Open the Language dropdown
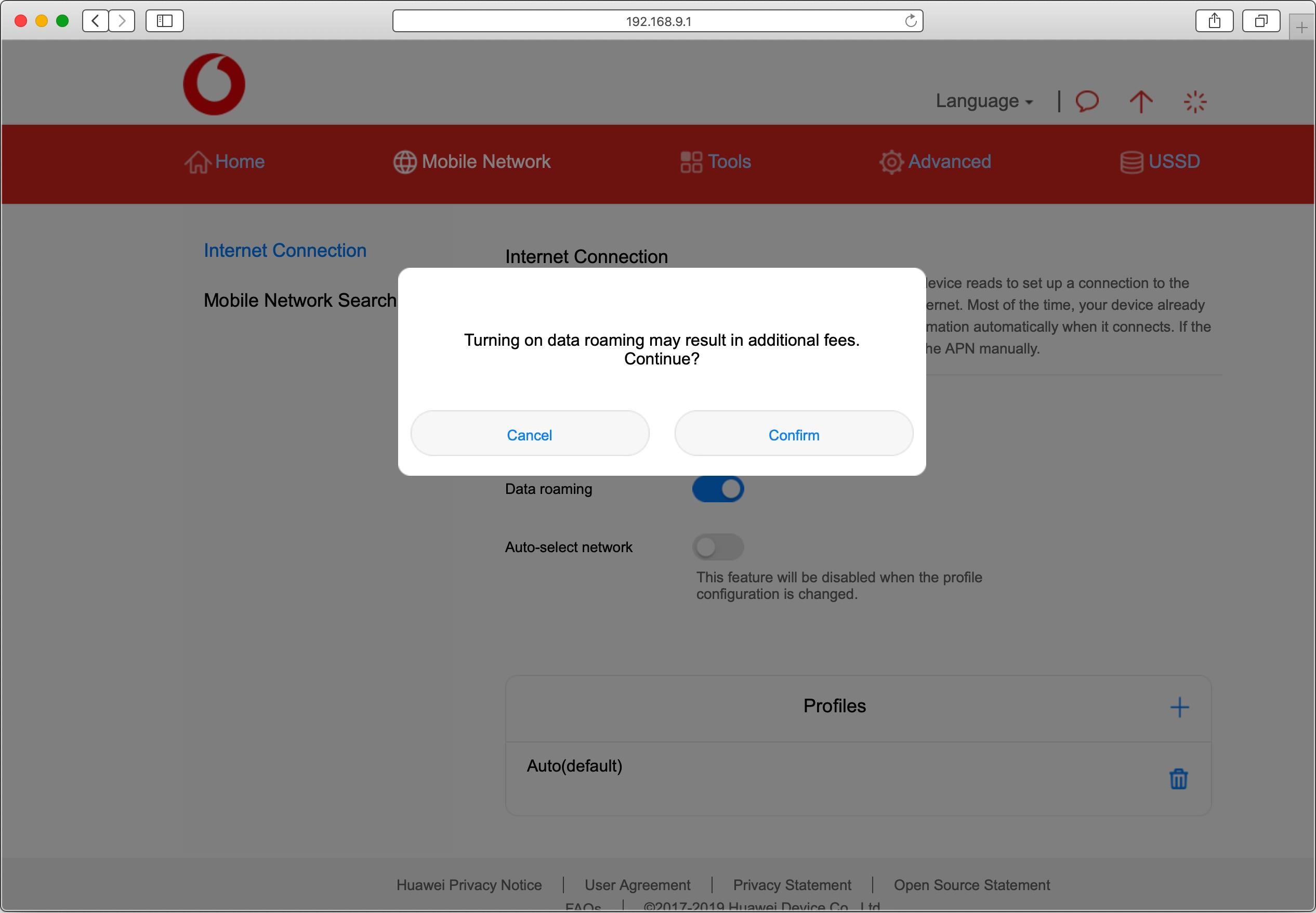The height and width of the screenshot is (913, 1316). [x=983, y=101]
